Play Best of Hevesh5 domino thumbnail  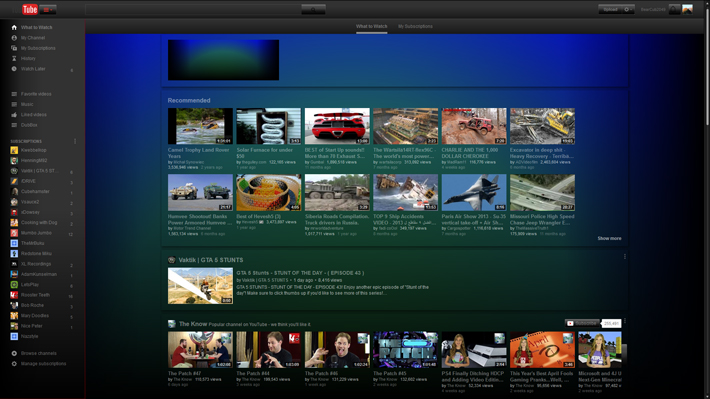269,192
